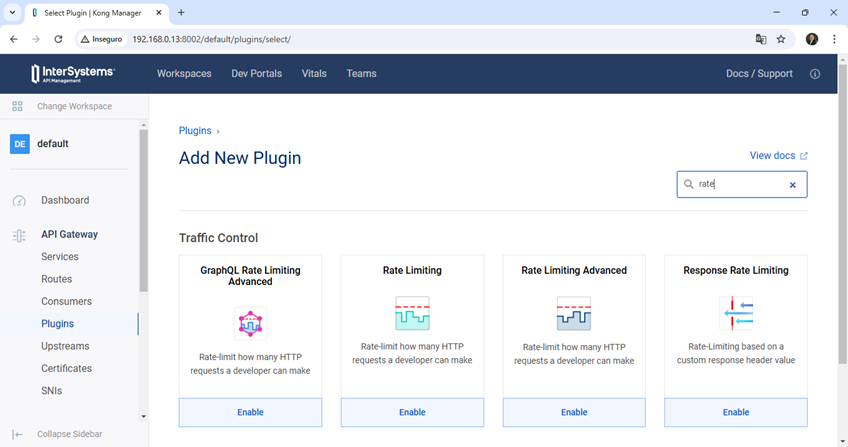Image resolution: width=848 pixels, height=447 pixels.
Task: Click the Chrome translate page icon
Action: (x=761, y=39)
